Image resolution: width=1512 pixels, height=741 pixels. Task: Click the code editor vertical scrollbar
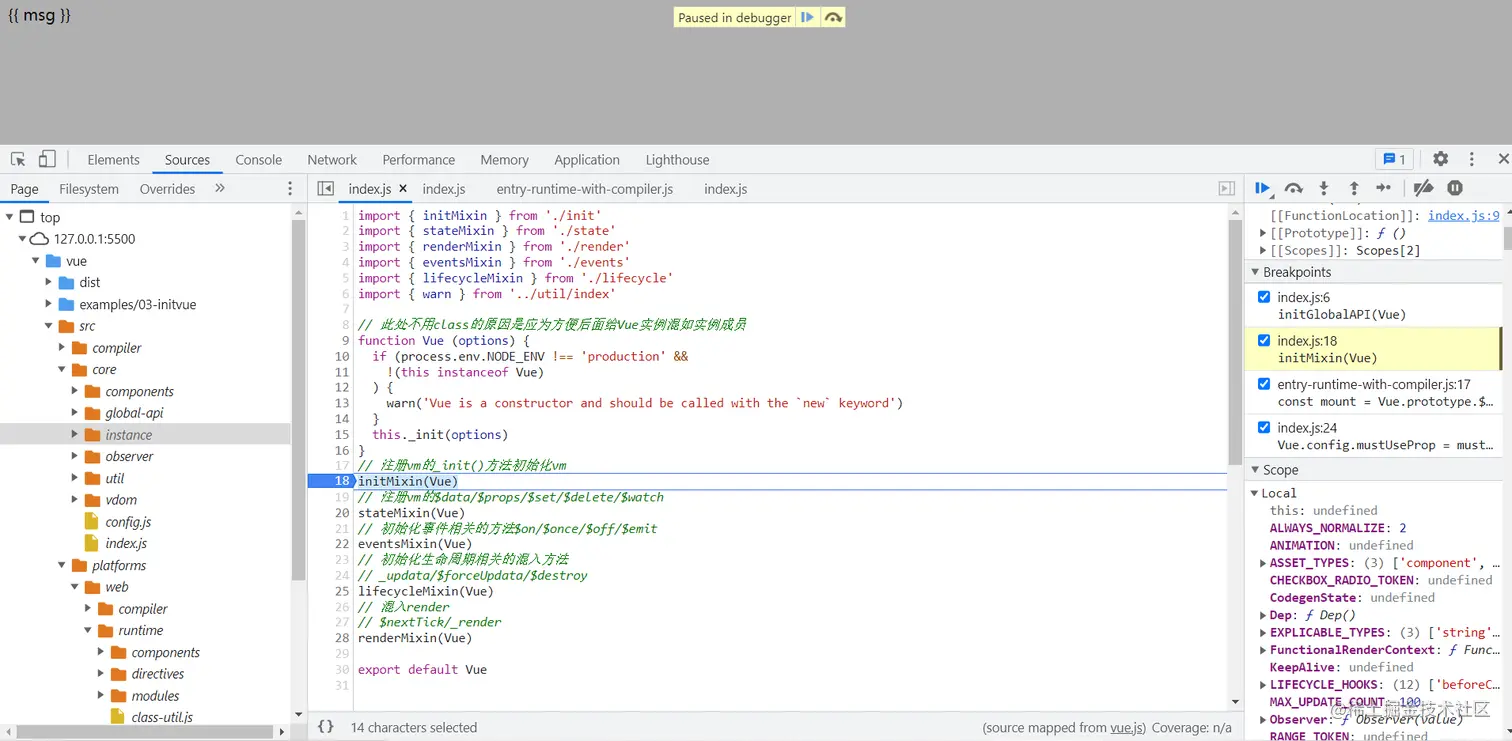point(1234,340)
